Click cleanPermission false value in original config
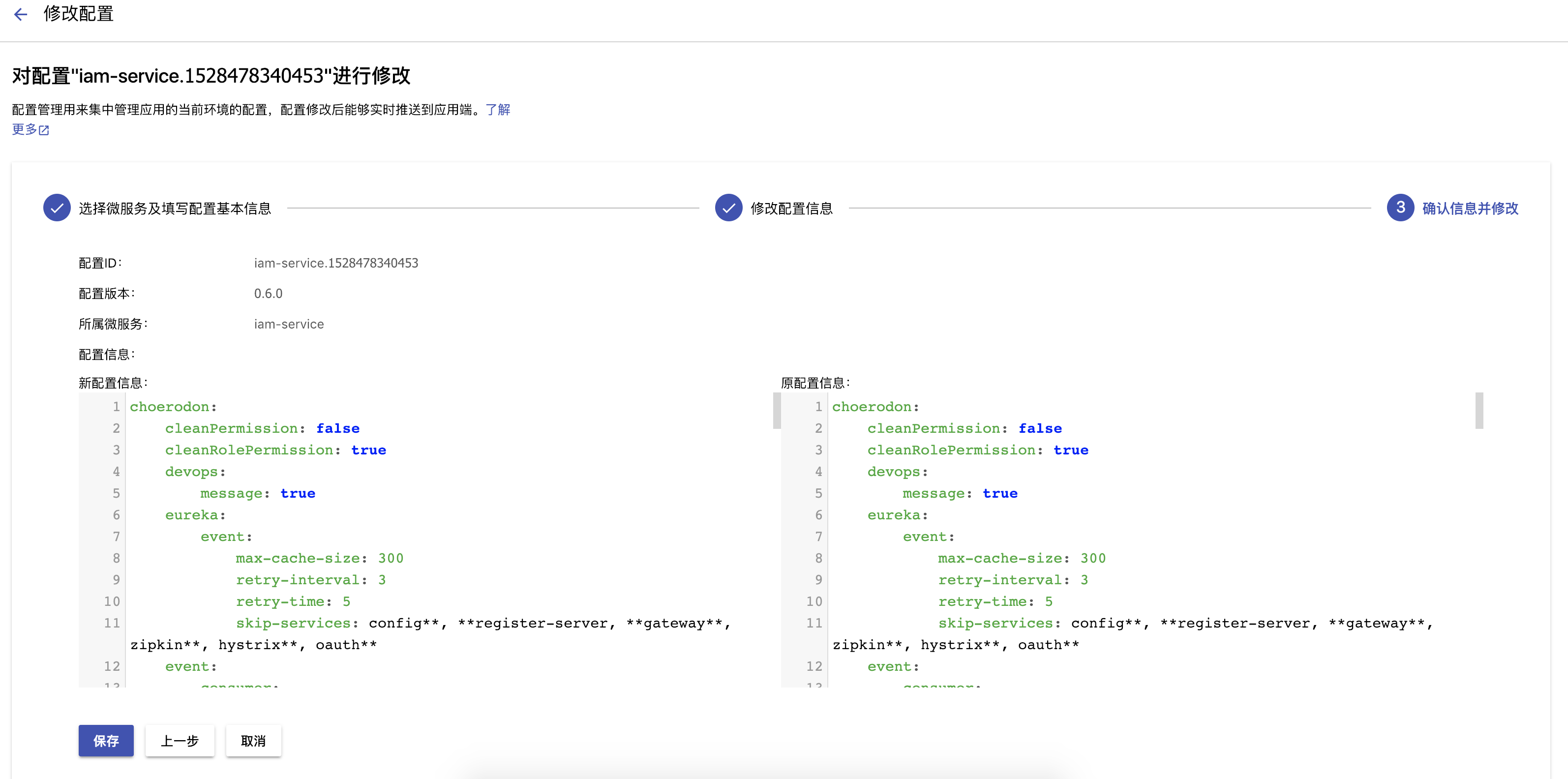1568x779 pixels. point(1040,428)
